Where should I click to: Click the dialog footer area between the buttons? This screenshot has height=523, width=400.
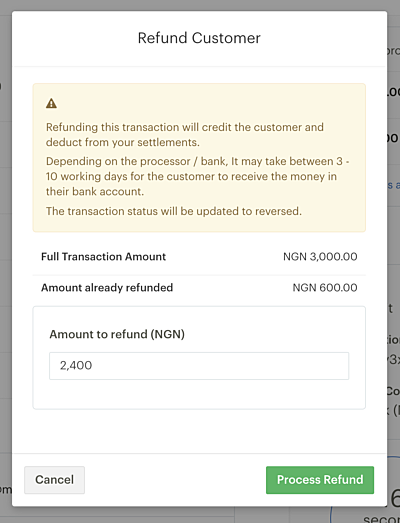175,480
